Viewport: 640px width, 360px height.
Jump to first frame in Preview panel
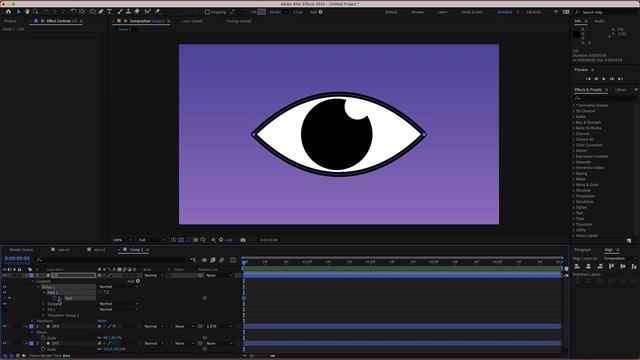coord(588,79)
